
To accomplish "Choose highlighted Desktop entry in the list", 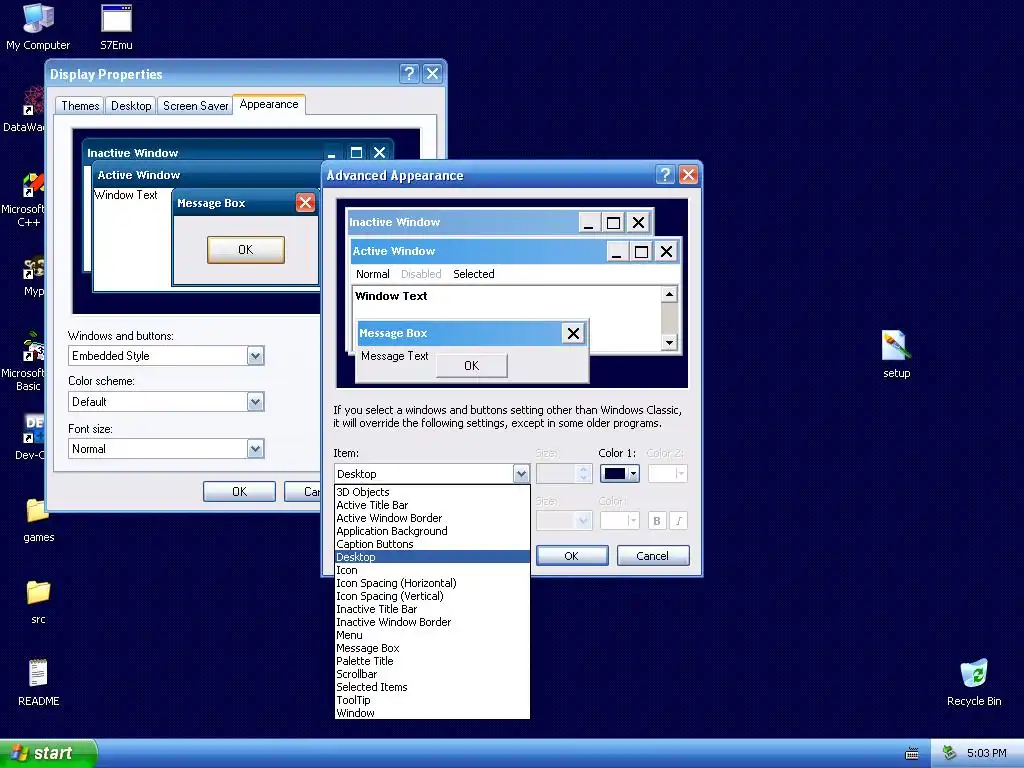I will [432, 557].
